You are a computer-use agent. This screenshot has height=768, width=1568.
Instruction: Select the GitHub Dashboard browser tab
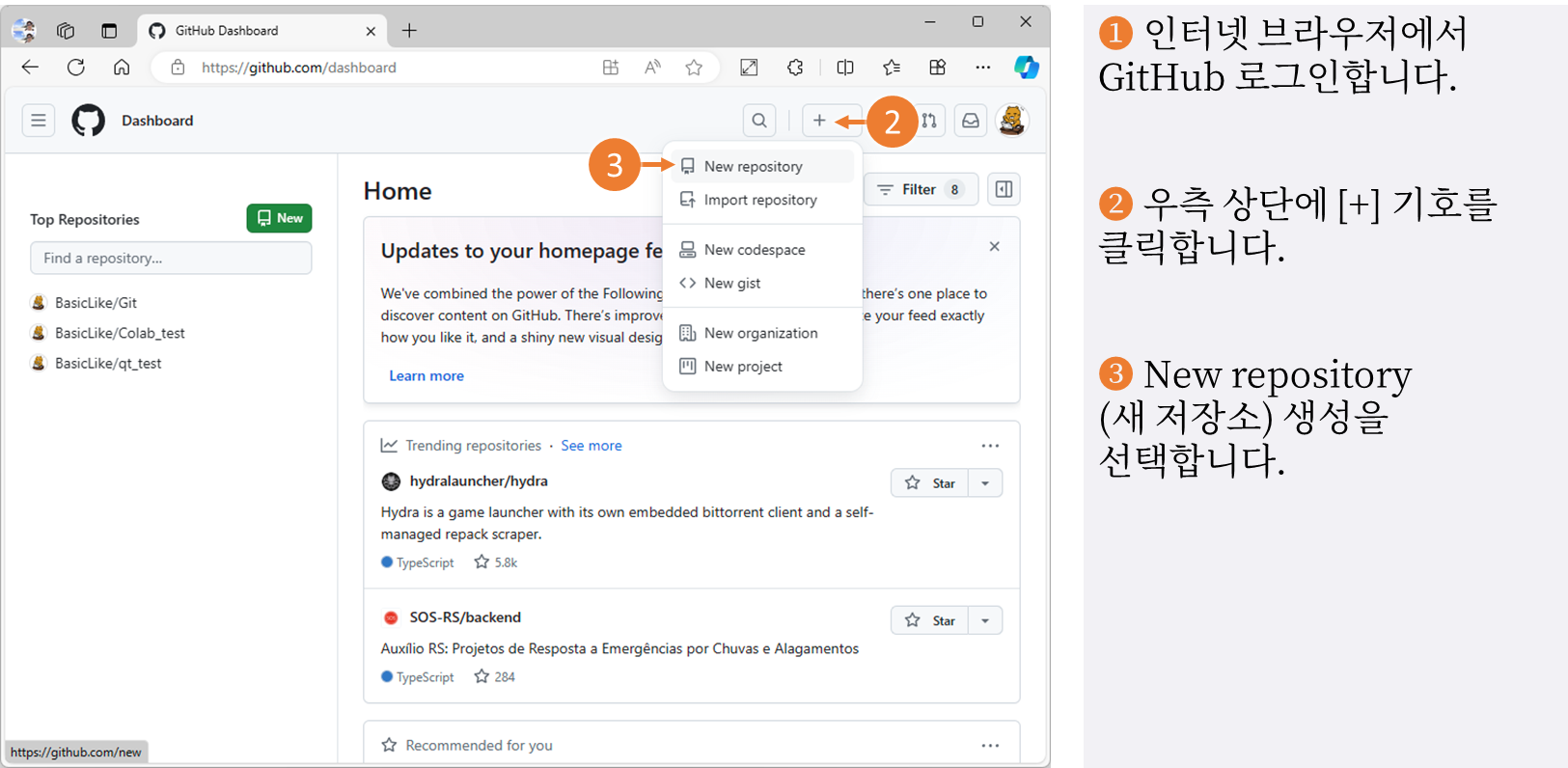pyautogui.click(x=261, y=31)
